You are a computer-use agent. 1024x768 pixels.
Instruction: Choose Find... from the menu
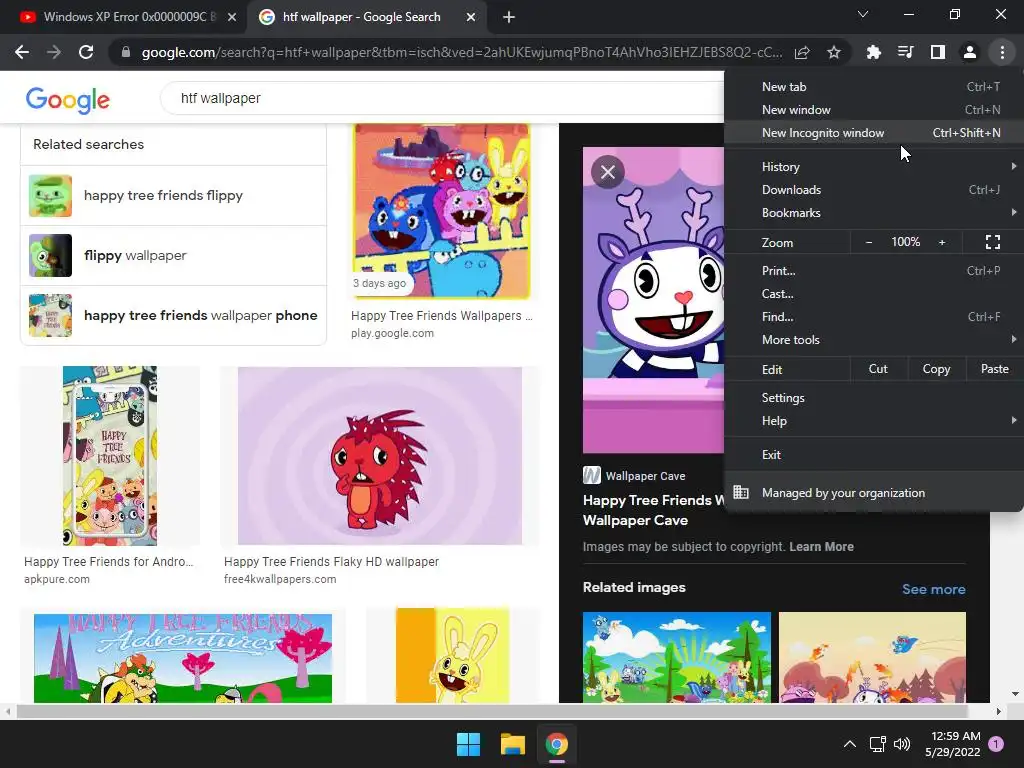point(874,316)
